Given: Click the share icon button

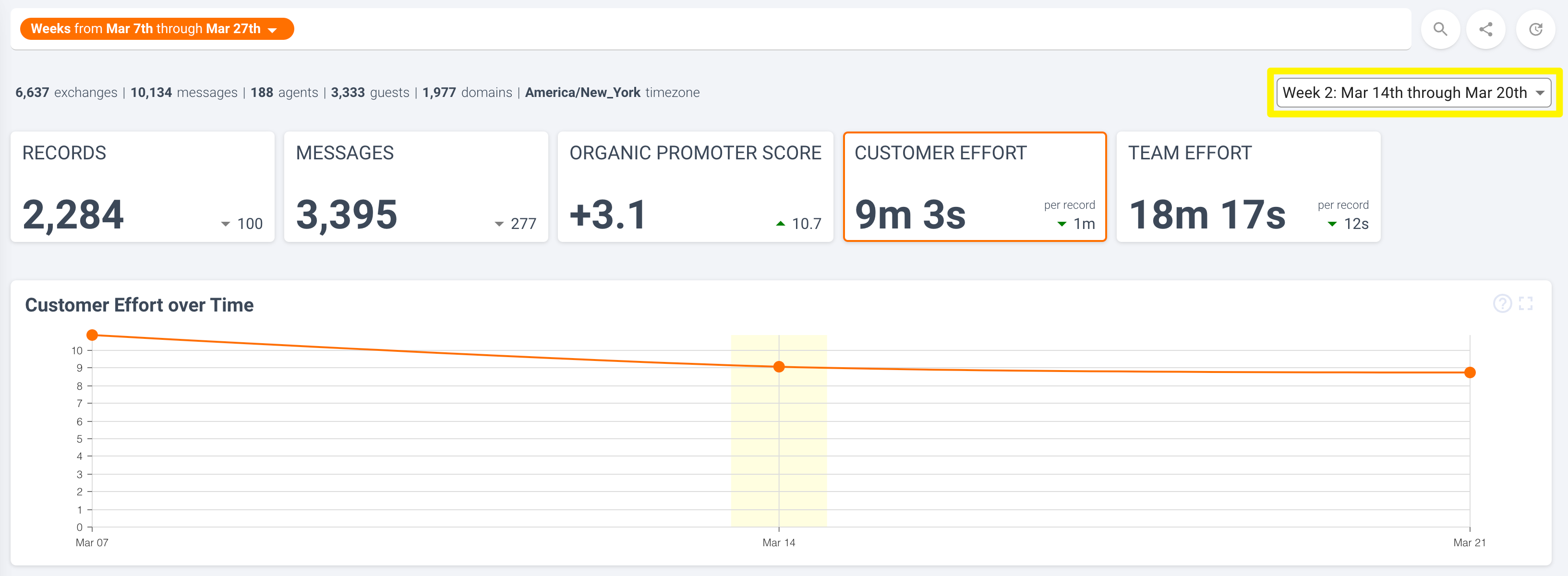Looking at the screenshot, I should 1485,29.
